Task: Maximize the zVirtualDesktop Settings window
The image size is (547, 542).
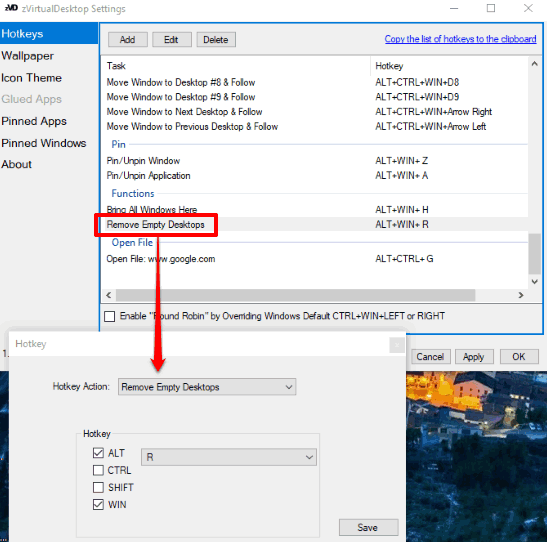Action: coord(491,8)
